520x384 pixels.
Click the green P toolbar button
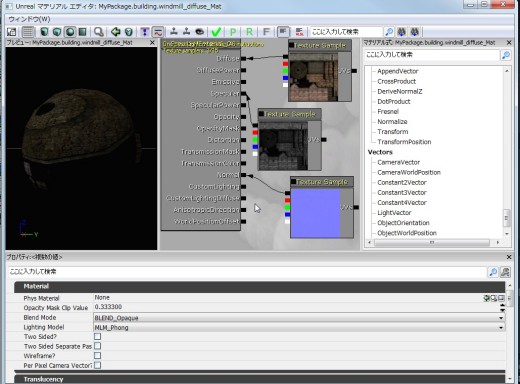233,32
